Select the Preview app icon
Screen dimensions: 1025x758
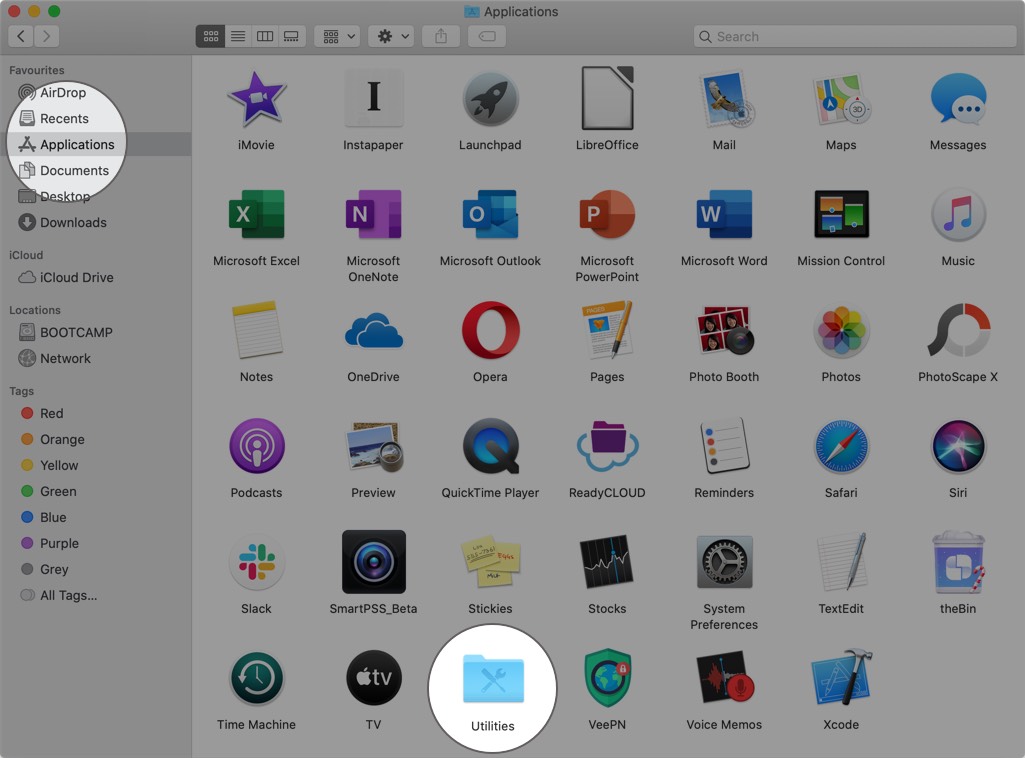pos(375,447)
